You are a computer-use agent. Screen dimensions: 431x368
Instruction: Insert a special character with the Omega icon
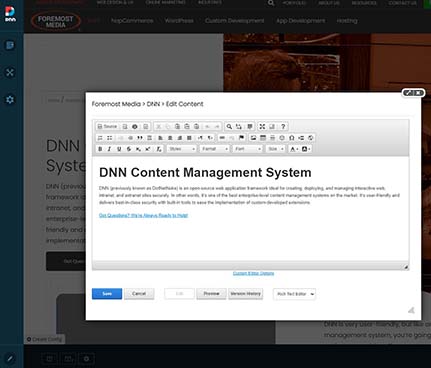(292, 138)
